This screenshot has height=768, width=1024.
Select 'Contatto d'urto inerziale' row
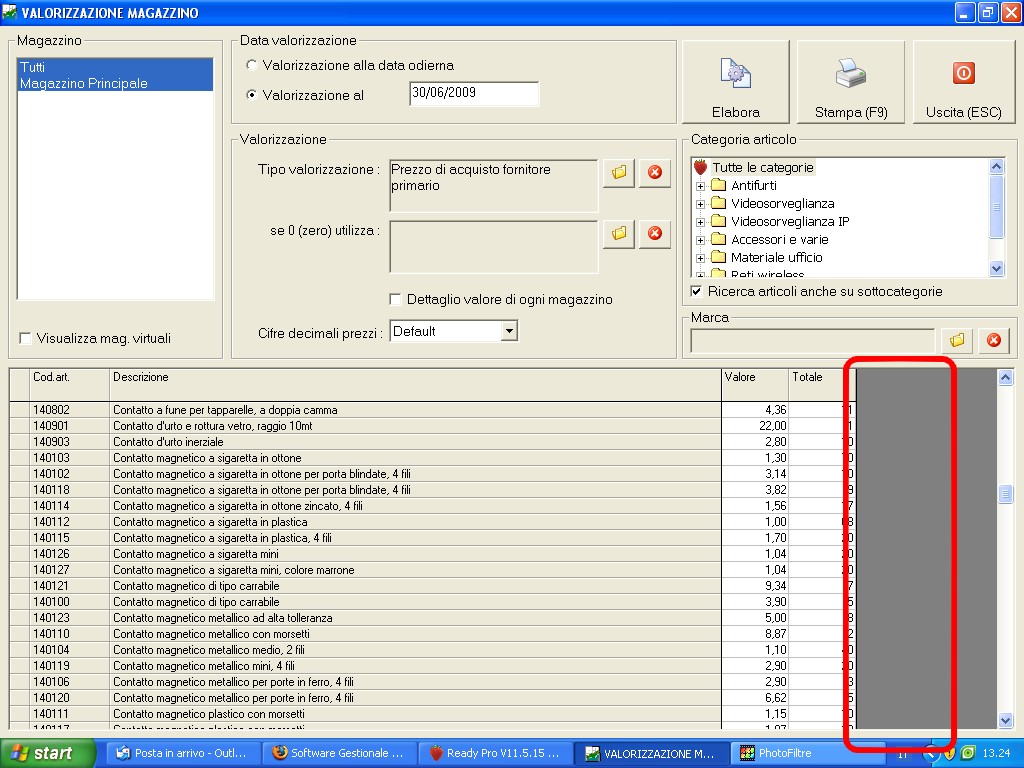pos(431,442)
